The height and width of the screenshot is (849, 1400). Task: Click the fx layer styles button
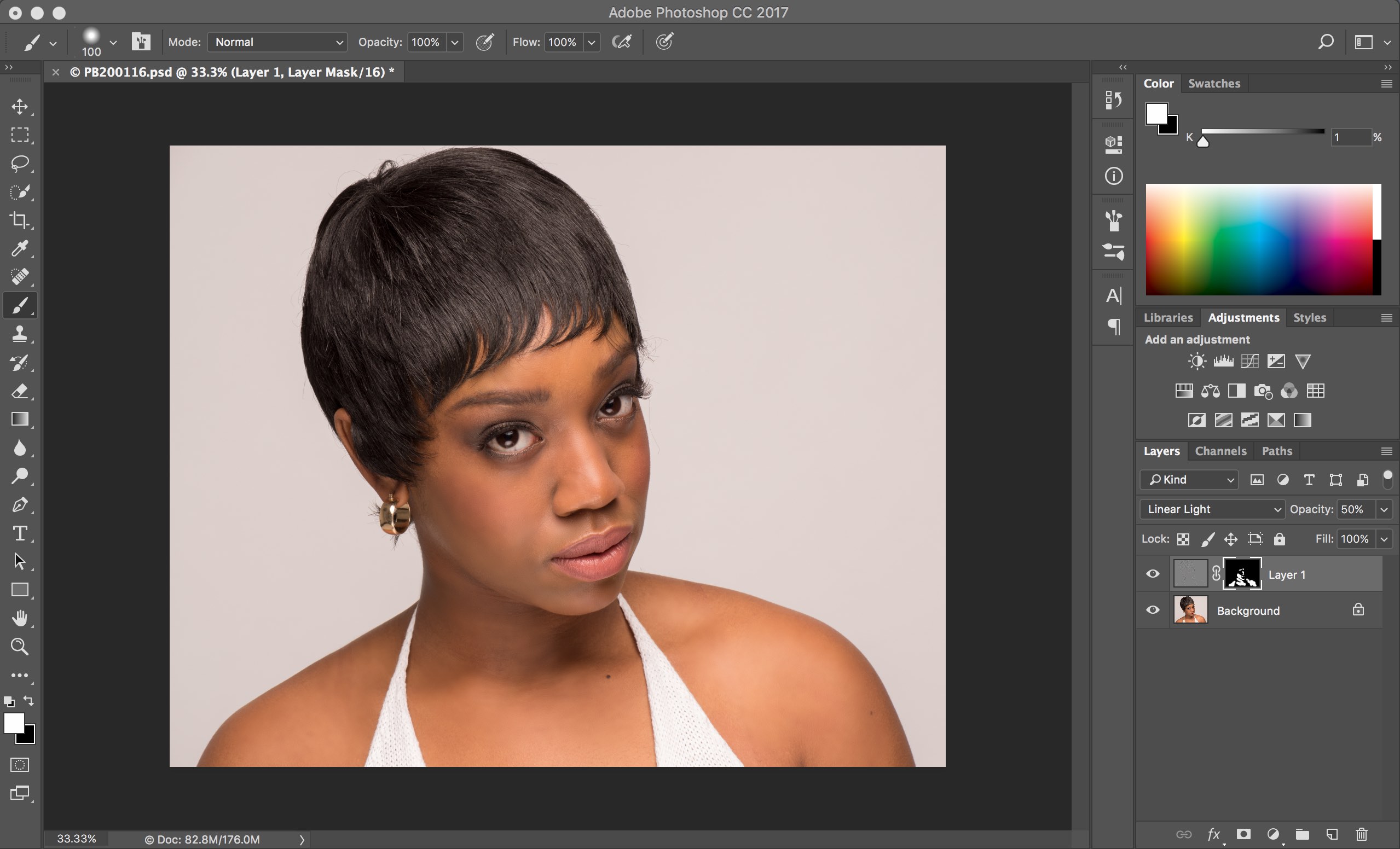[1214, 835]
